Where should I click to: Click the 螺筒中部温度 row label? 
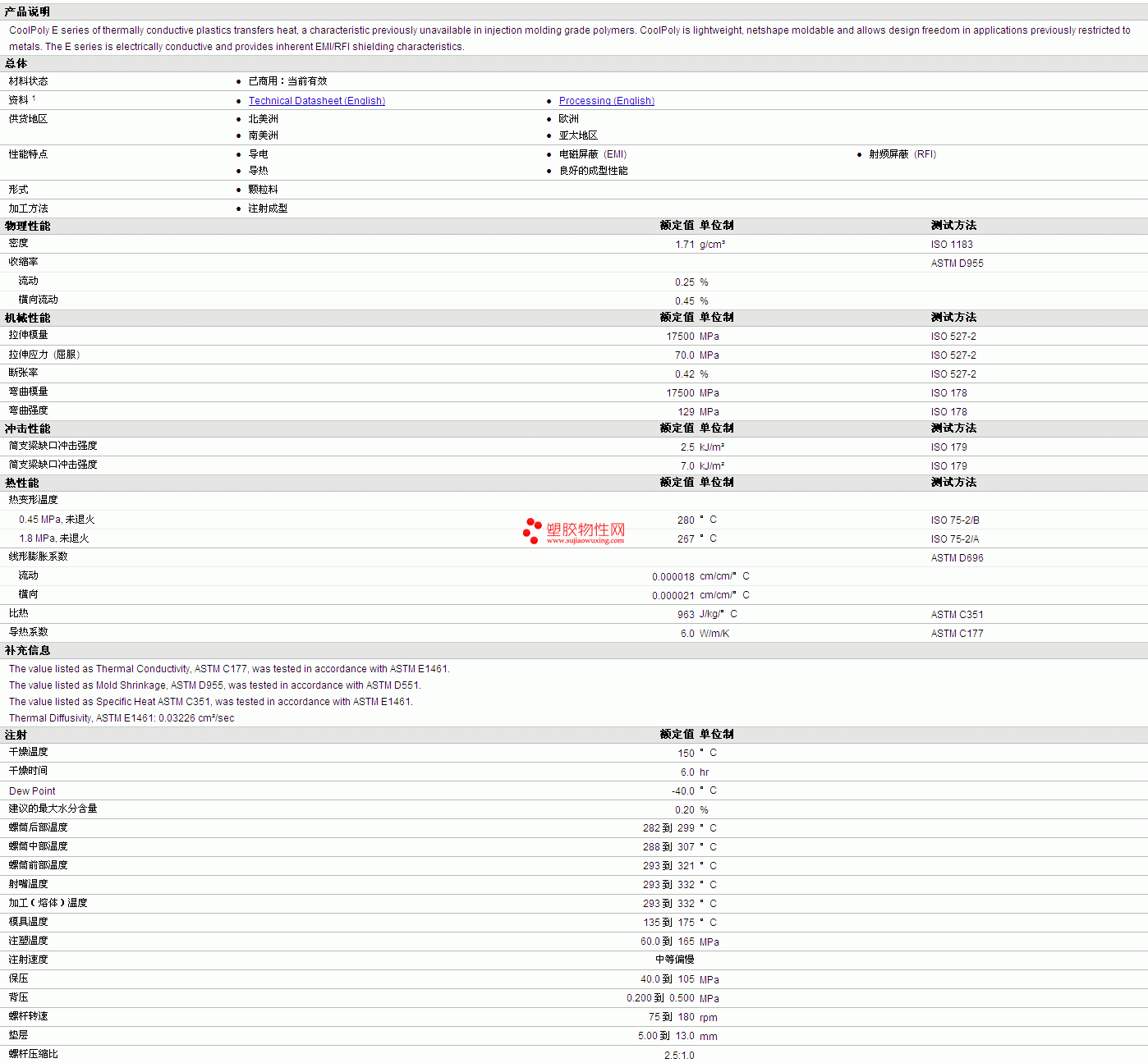(x=39, y=846)
